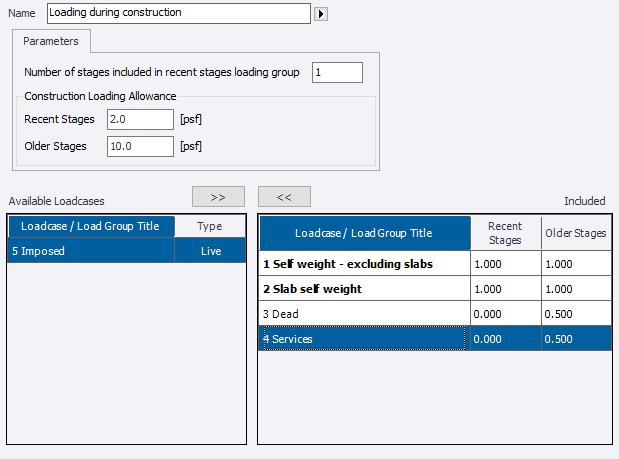This screenshot has height=459, width=619.
Task: Switch to the Parameters tab
Action: [51, 41]
